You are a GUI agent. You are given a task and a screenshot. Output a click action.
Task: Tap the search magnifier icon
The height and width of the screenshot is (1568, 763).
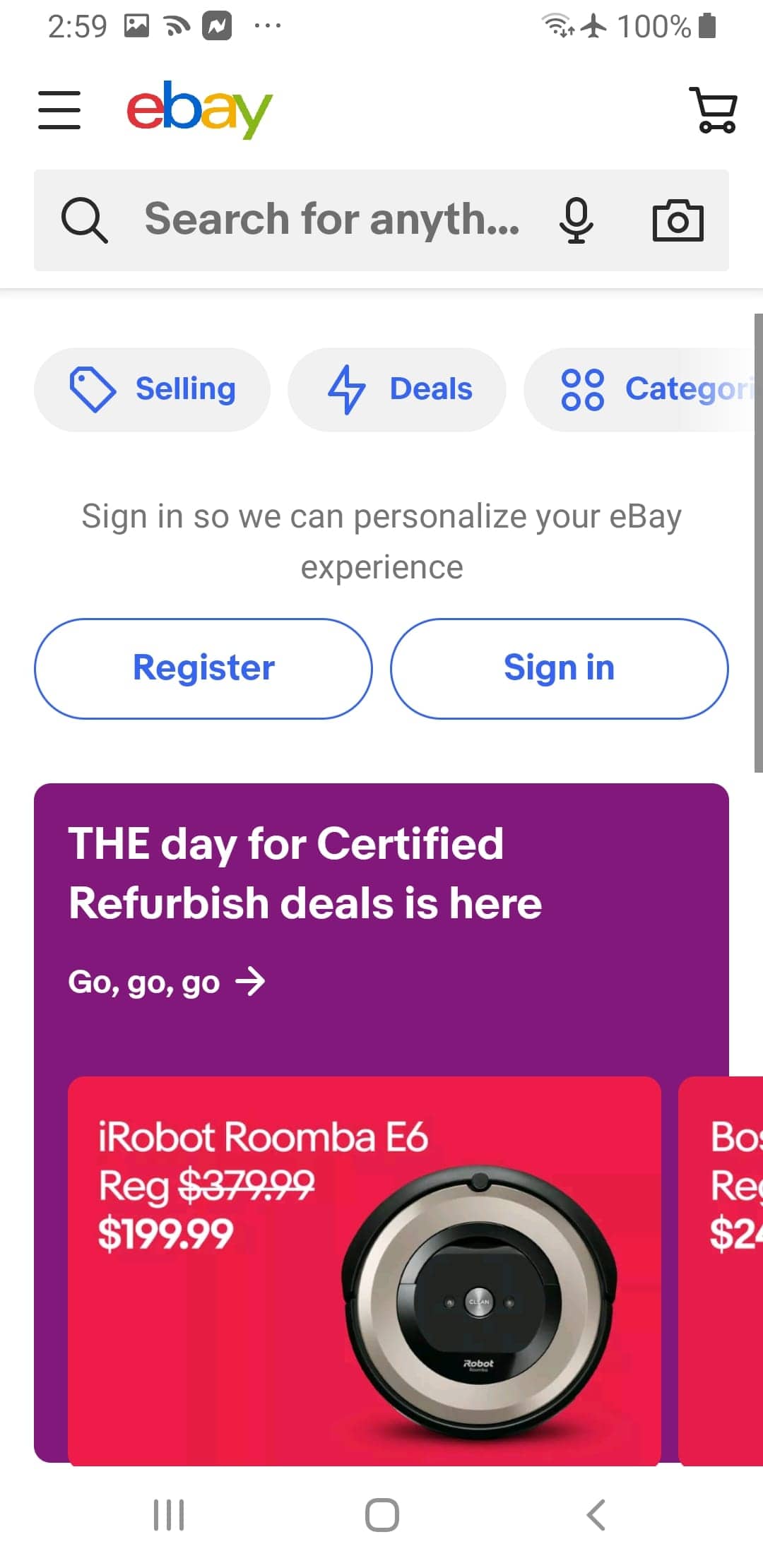pos(85,220)
